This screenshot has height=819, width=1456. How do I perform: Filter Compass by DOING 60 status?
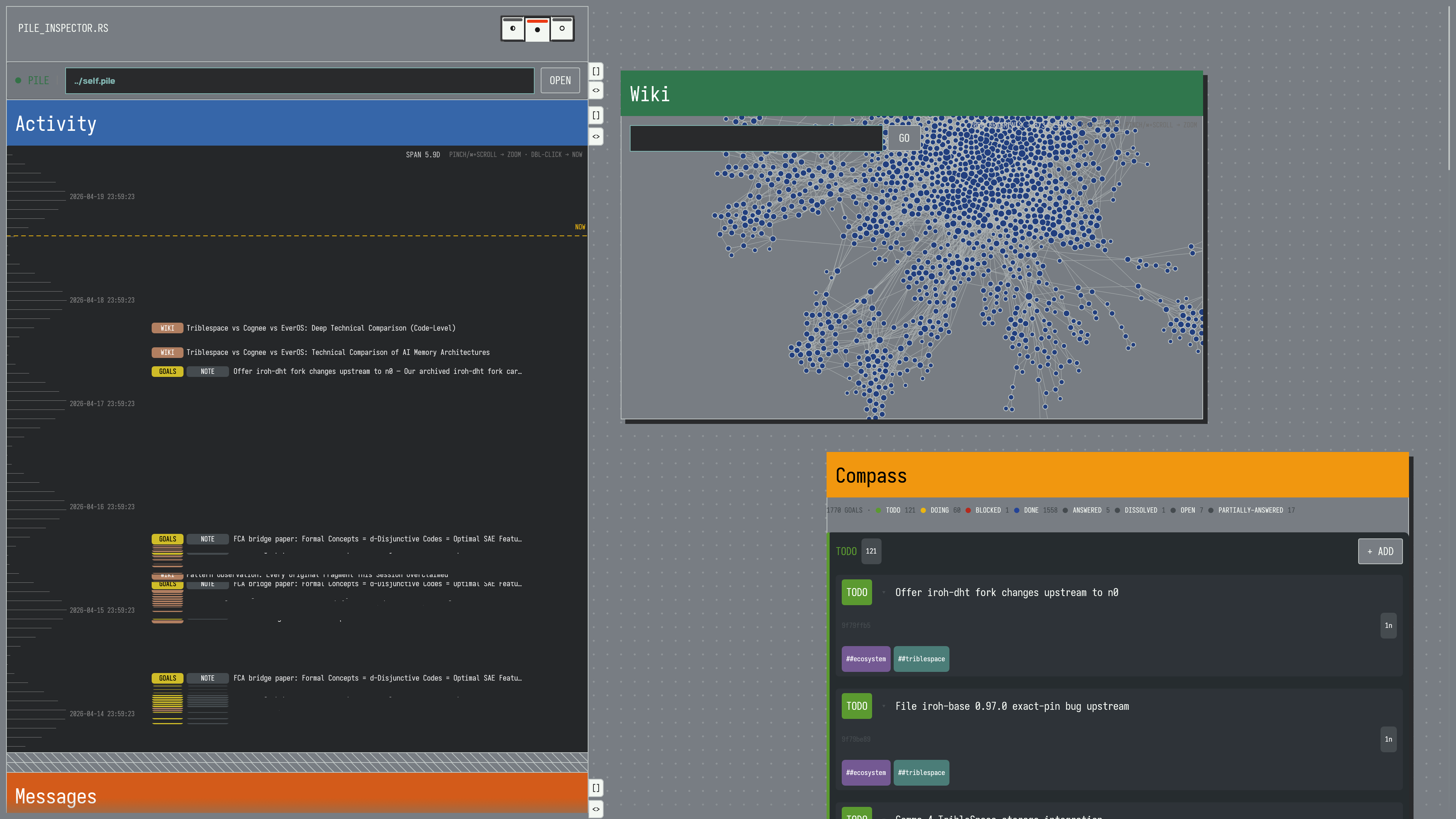(x=940, y=510)
